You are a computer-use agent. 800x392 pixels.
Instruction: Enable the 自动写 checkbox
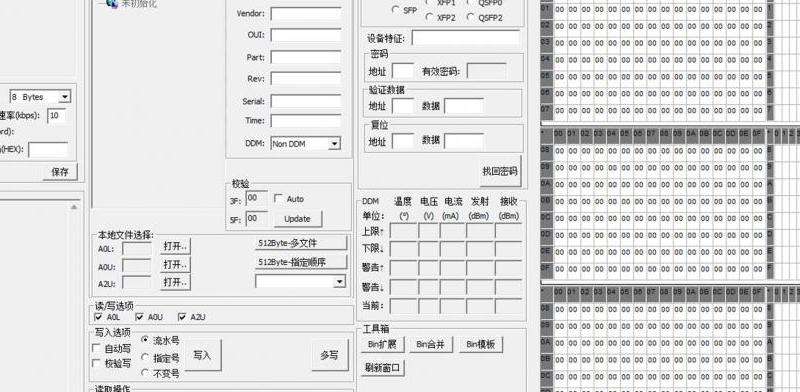click(95, 348)
